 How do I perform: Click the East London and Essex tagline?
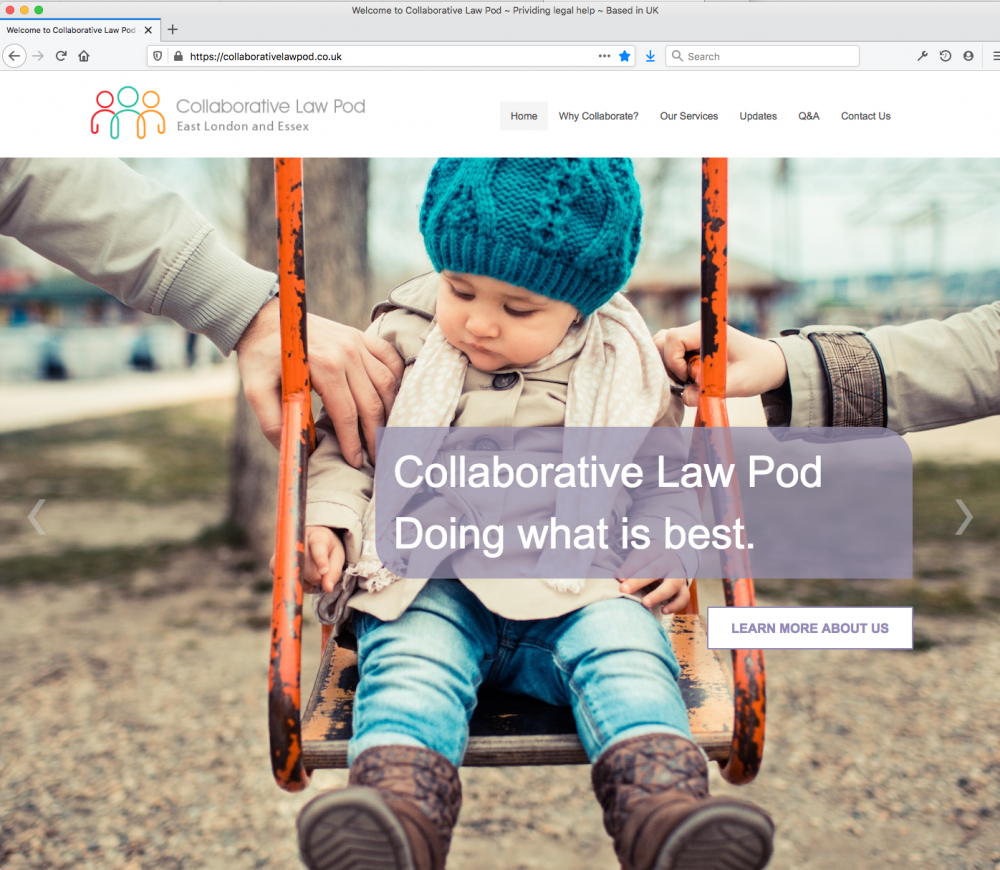coord(242,126)
